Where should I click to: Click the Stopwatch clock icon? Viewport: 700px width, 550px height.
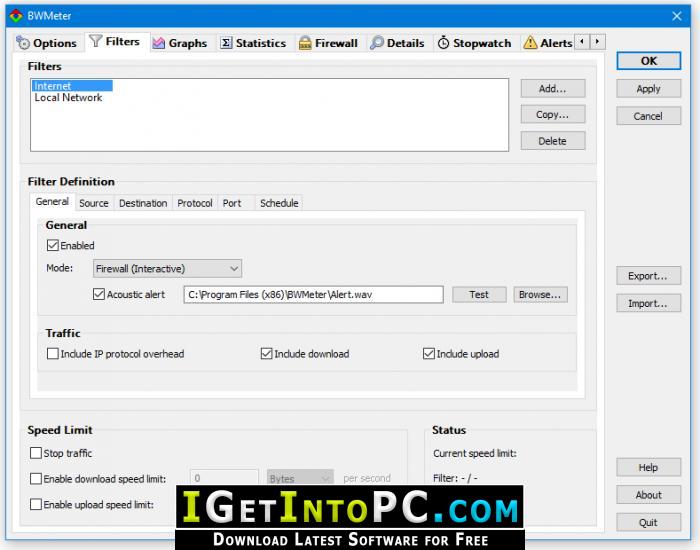click(x=443, y=43)
